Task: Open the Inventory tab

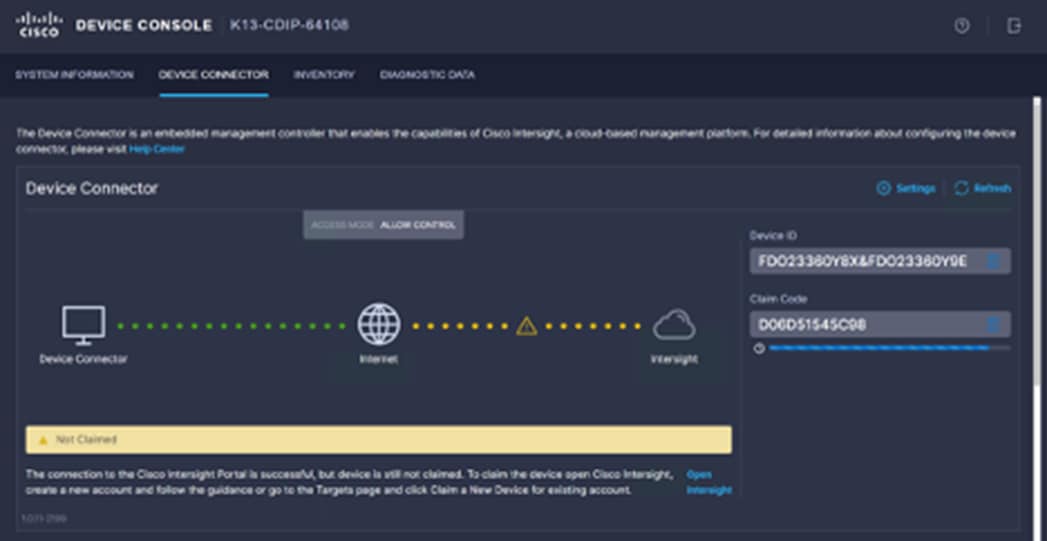Action: coord(324,75)
